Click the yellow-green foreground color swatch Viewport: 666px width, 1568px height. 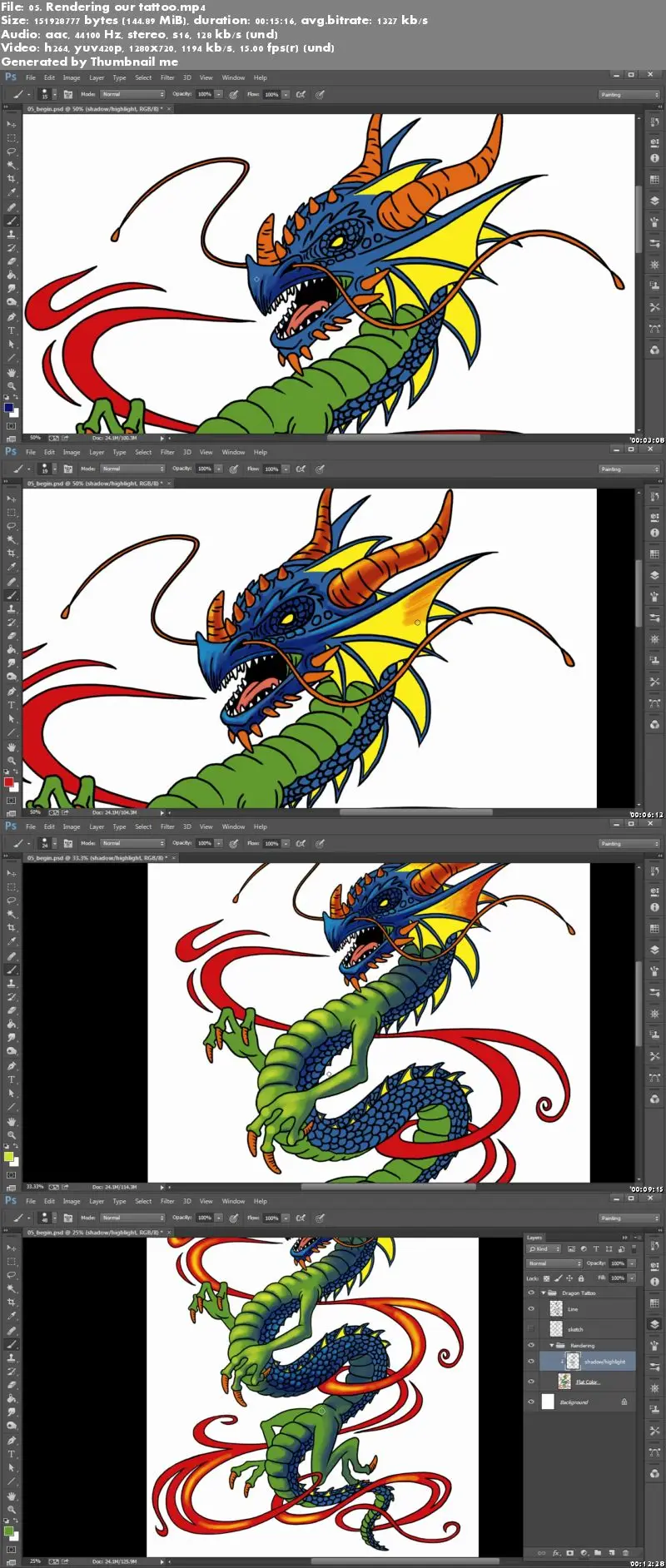[8, 1156]
